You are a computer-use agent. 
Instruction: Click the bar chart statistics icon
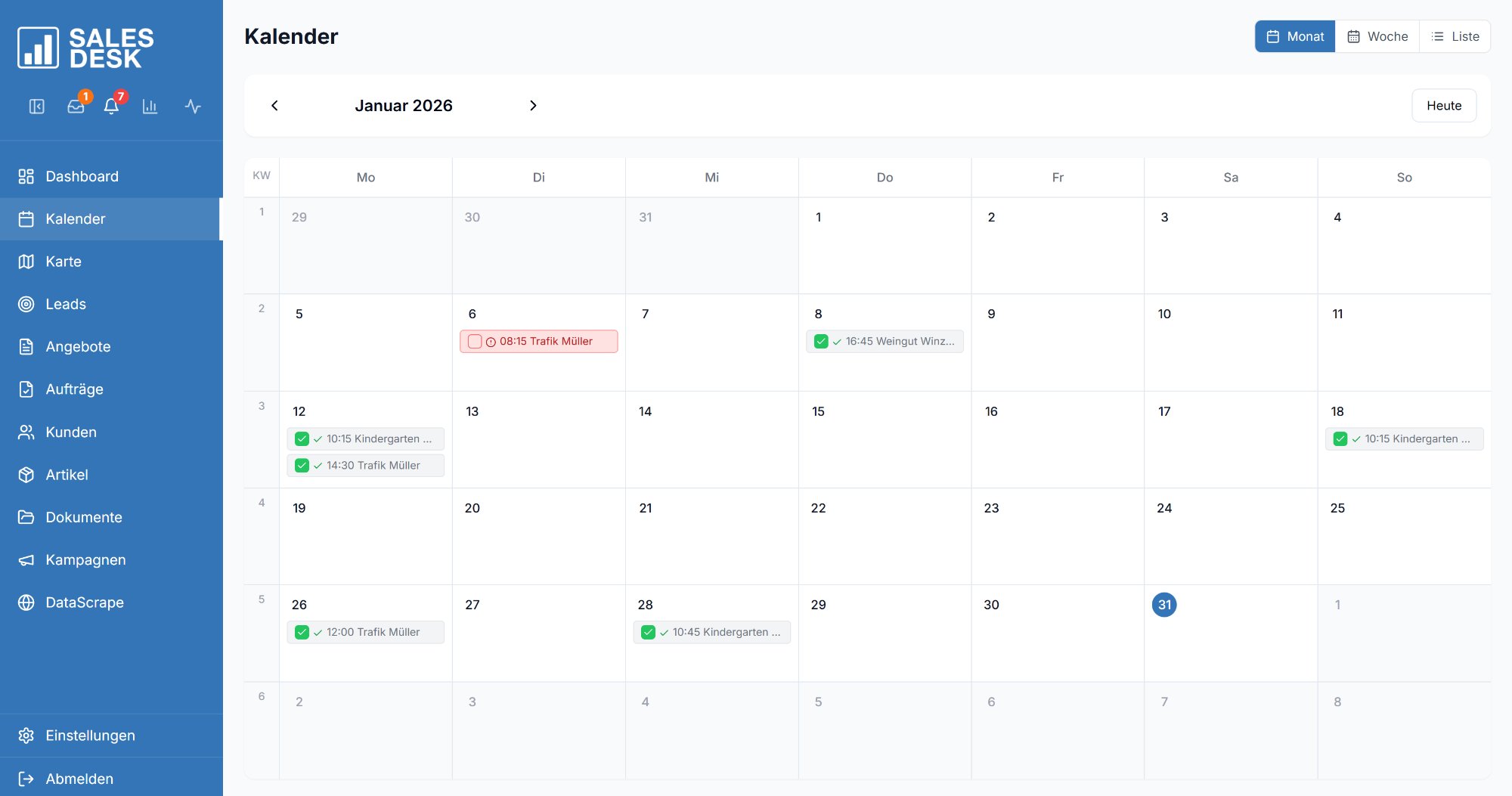150,107
